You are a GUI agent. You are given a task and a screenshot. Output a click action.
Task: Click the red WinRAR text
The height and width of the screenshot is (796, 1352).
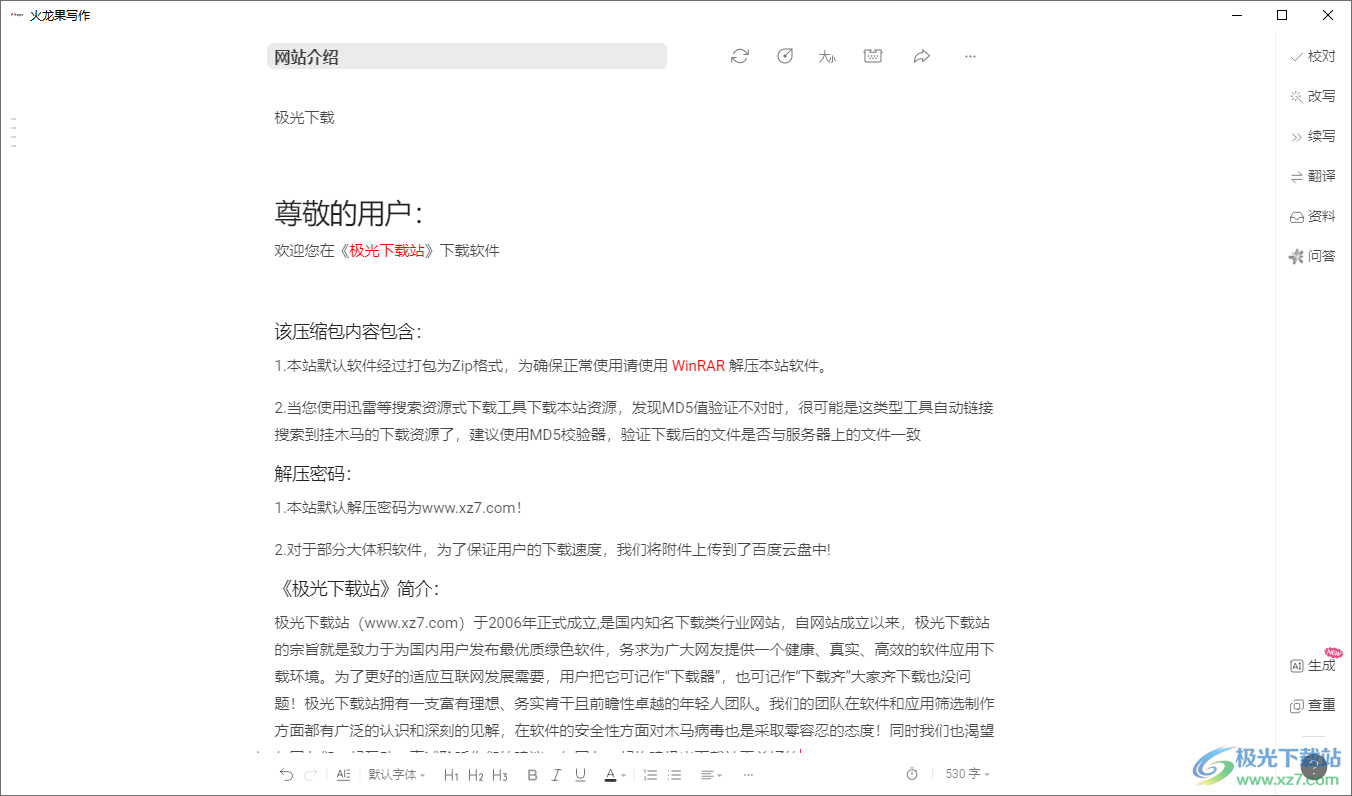698,365
